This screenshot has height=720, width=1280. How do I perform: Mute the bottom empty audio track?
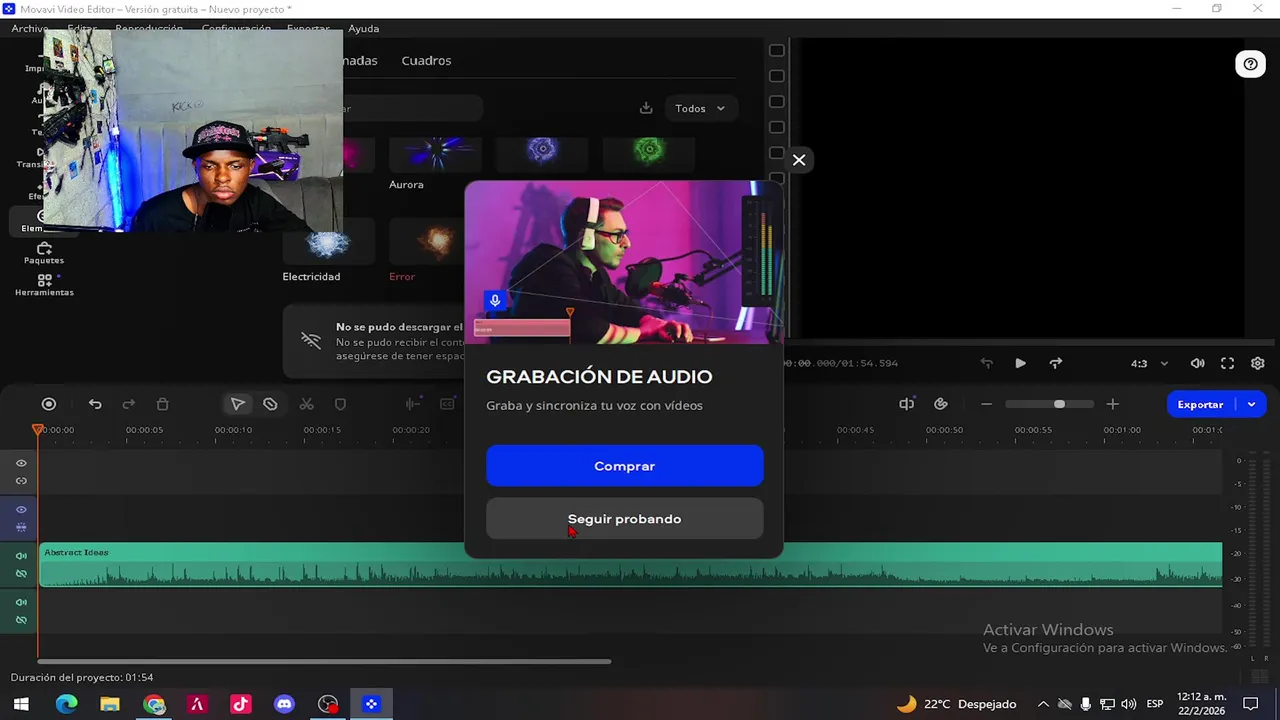21,602
